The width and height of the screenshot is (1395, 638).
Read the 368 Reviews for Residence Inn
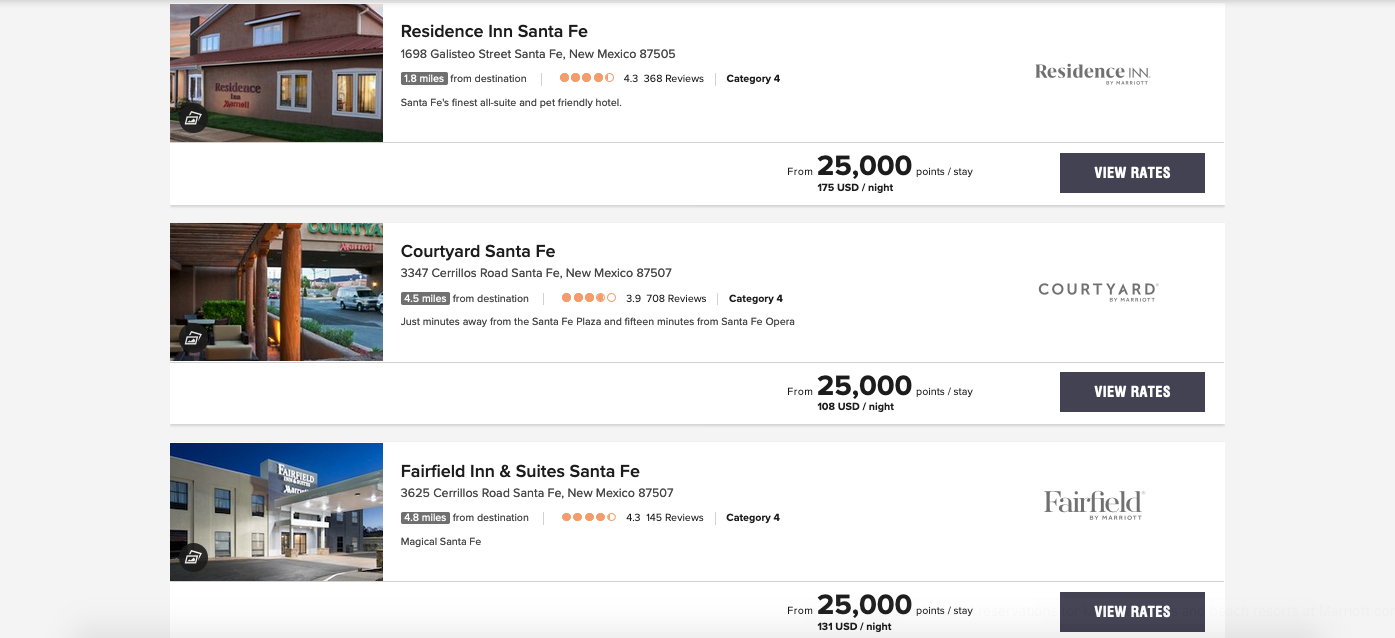(x=673, y=79)
